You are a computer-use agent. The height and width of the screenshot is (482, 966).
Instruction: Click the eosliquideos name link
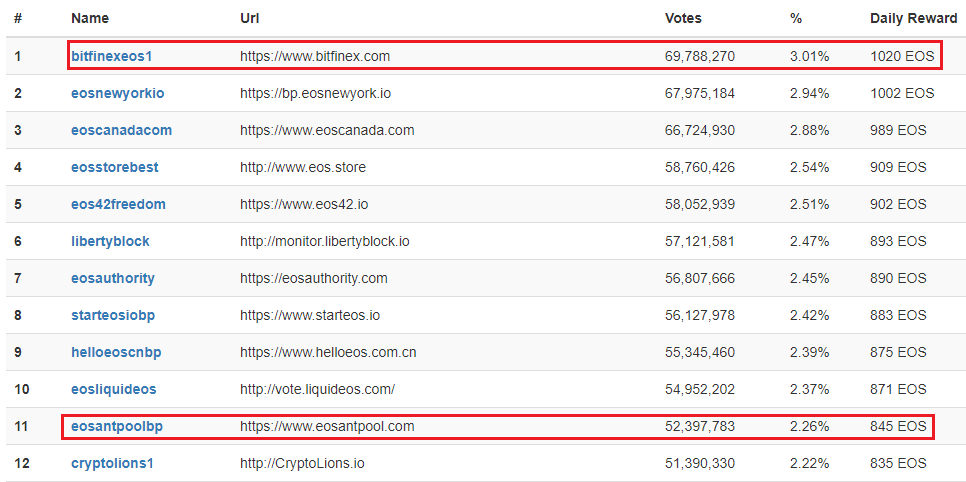113,389
